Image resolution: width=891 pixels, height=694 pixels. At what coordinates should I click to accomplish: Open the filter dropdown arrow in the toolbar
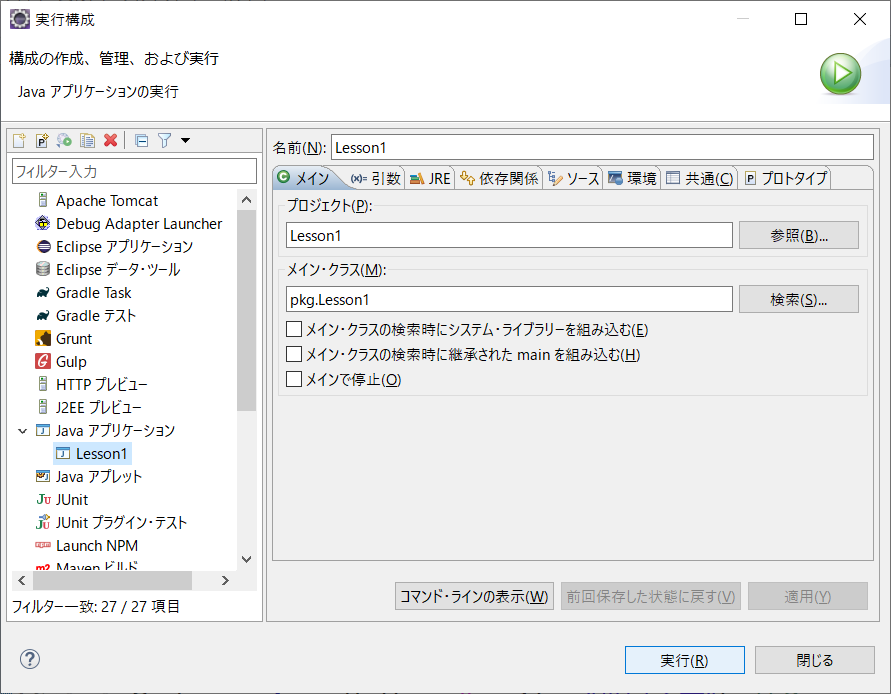tap(185, 140)
